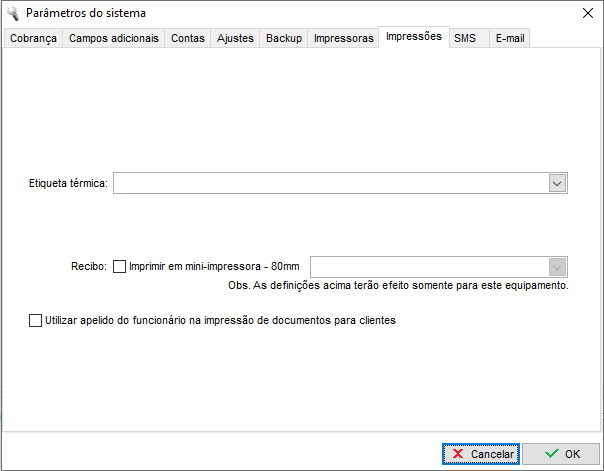Switch to the E-mail tab
This screenshot has width=604, height=471.
point(510,38)
